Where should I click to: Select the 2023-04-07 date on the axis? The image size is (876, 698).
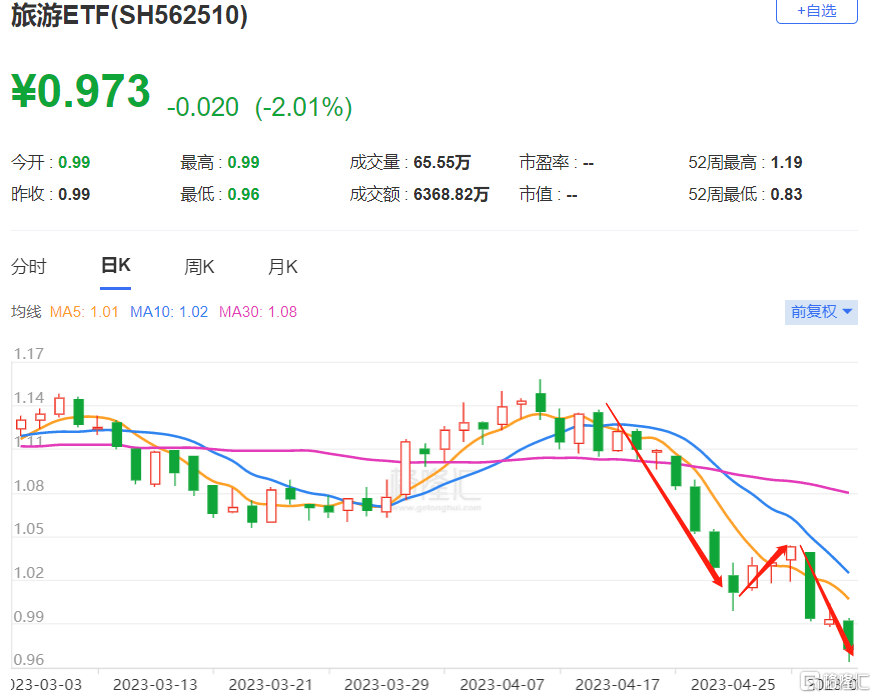[x=497, y=684]
